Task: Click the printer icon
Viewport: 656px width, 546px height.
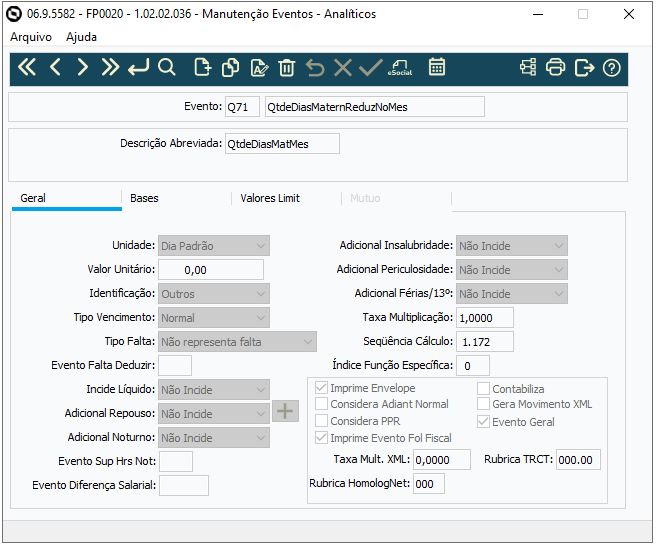Action: pos(556,67)
